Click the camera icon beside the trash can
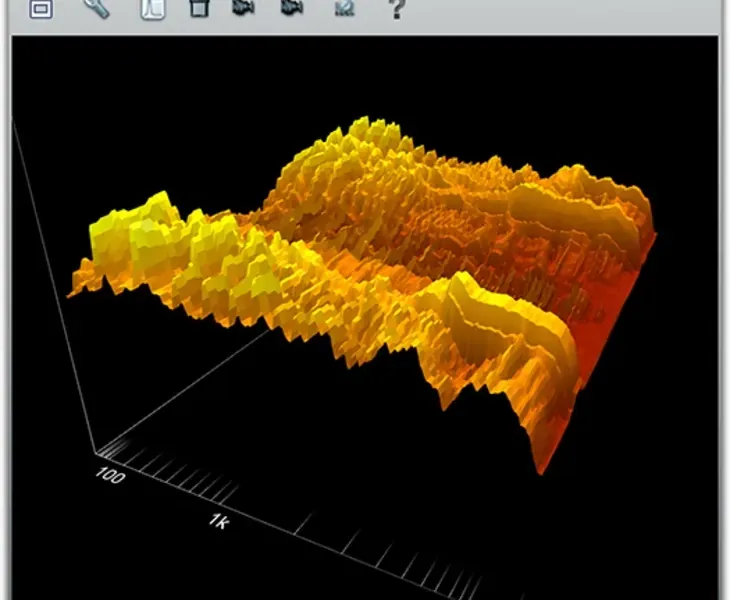The height and width of the screenshot is (600, 730). [x=243, y=7]
